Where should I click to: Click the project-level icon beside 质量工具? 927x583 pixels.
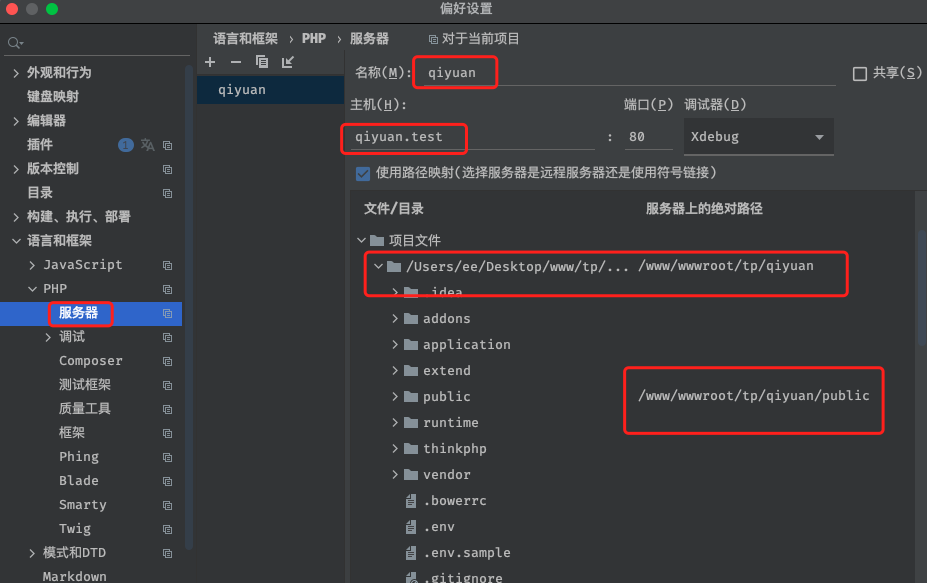tap(167, 409)
